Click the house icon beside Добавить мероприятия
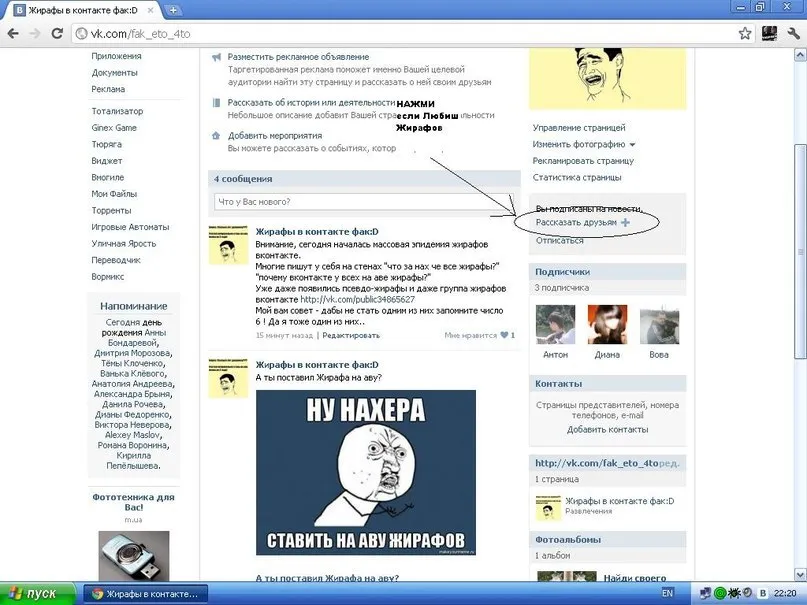 coord(216,136)
